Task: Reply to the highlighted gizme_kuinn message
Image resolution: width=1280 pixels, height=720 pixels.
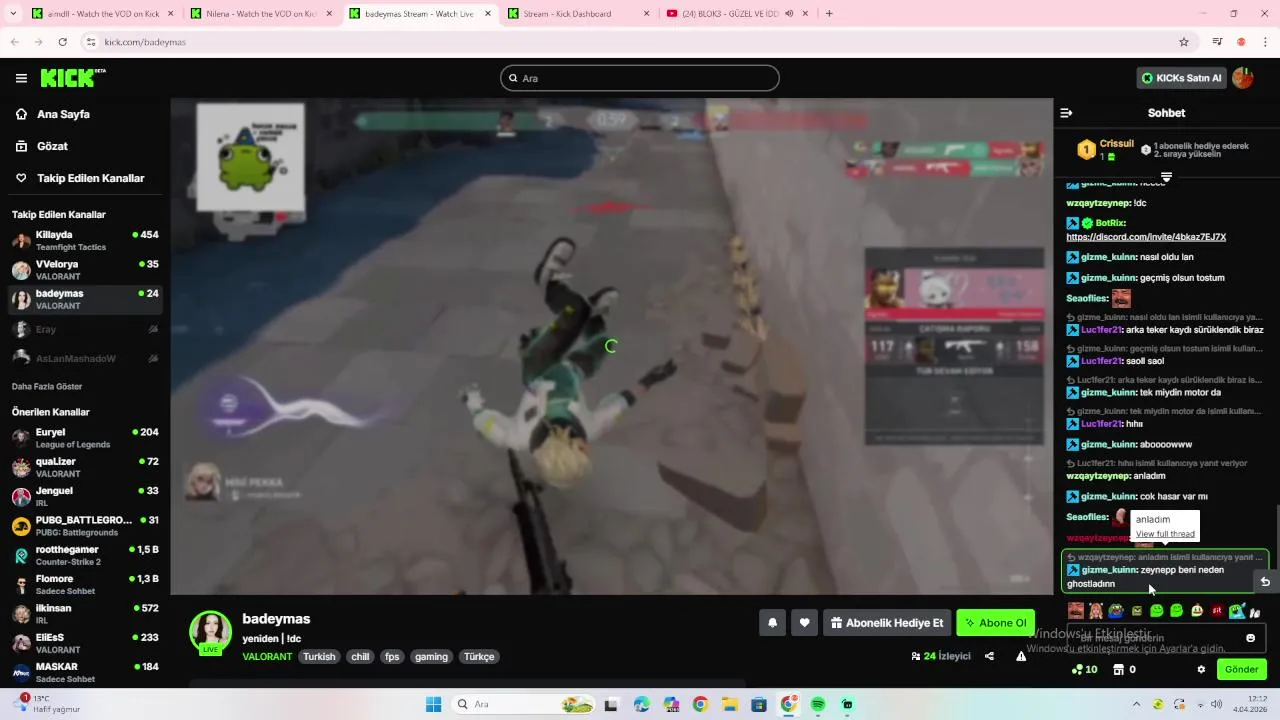Action: pos(1265,581)
